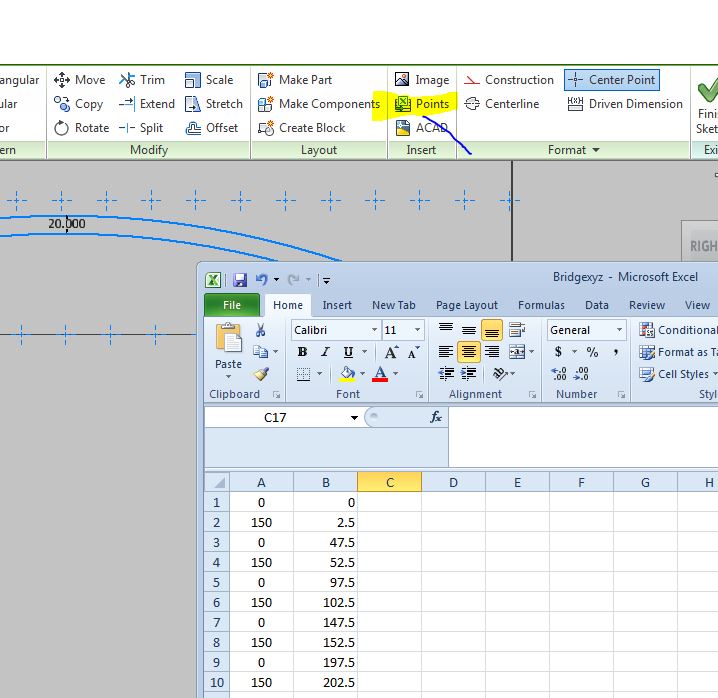Click the Select All corner of sheet
This screenshot has width=718, height=698.
click(x=217, y=482)
